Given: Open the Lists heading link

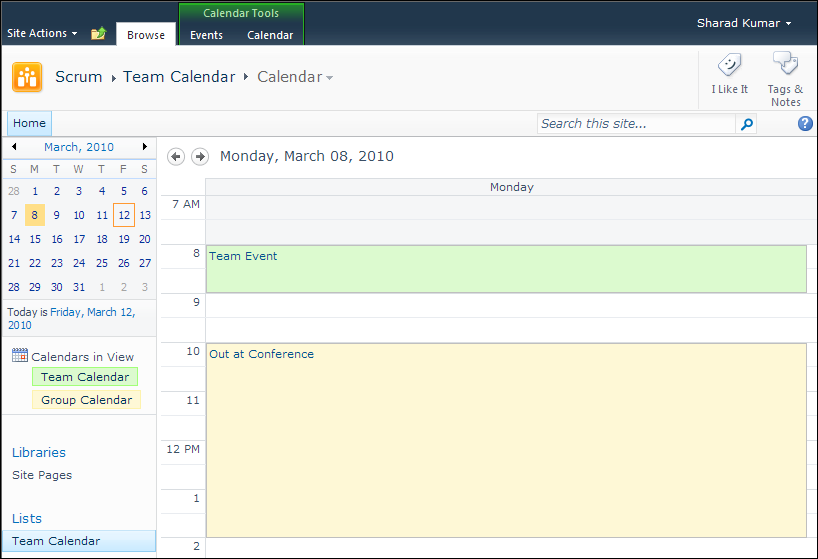Looking at the screenshot, I should (27, 518).
